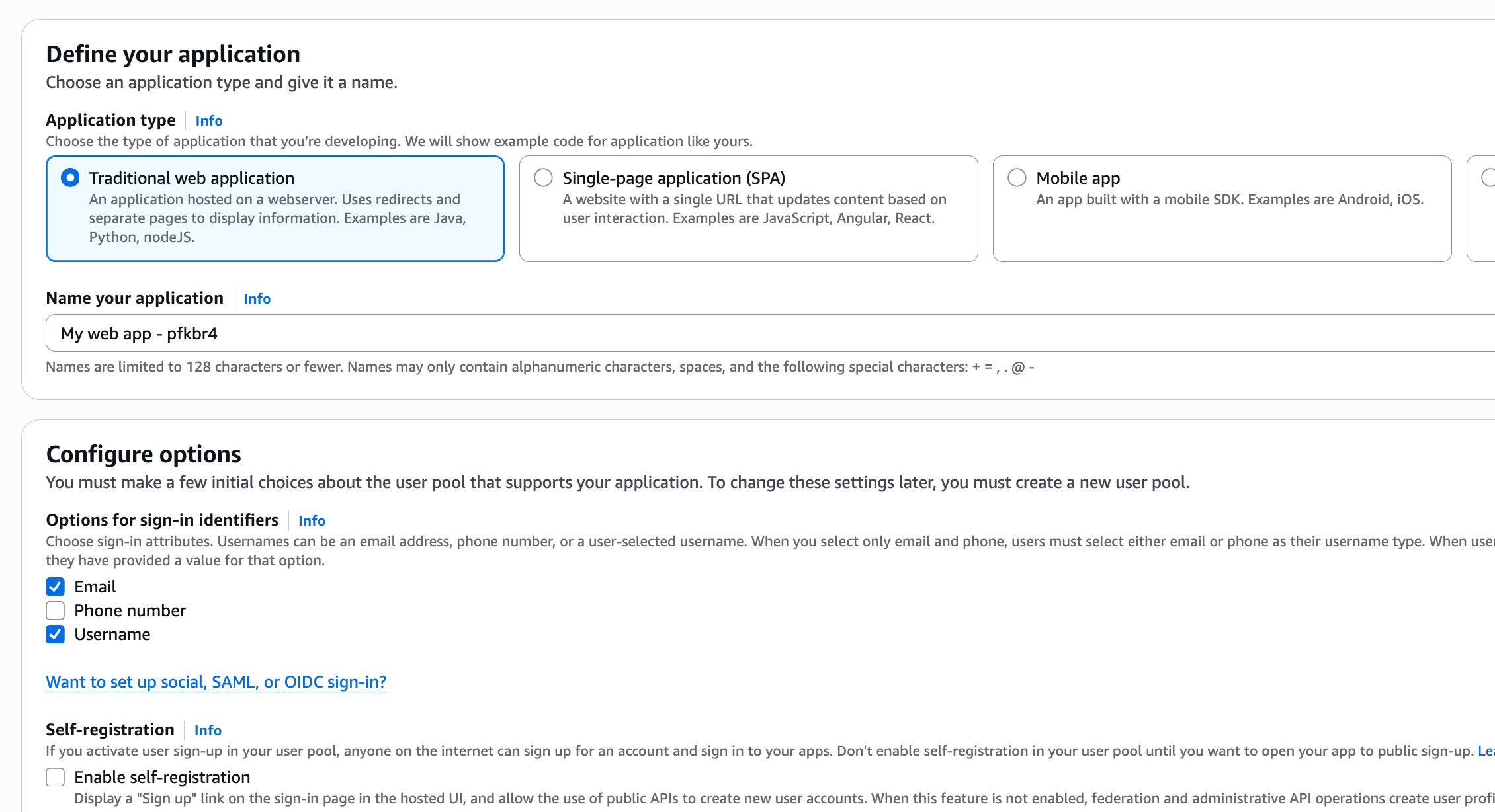Select the partially visible fourth application type
The width and height of the screenshot is (1495, 812).
(x=1488, y=178)
